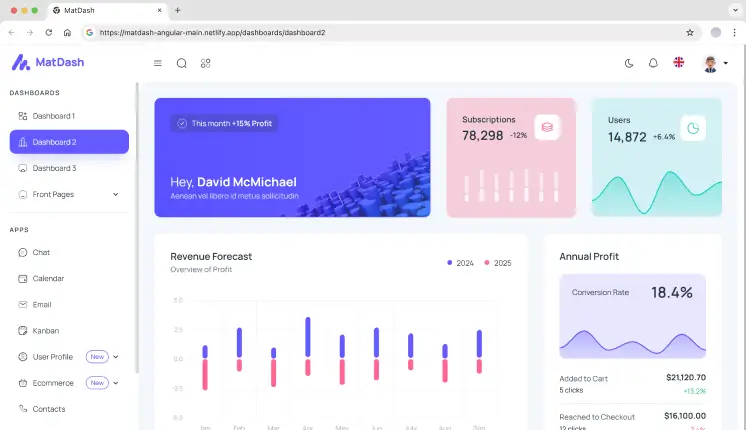Click the Users value 14,872
746x430 pixels.
[x=627, y=137]
